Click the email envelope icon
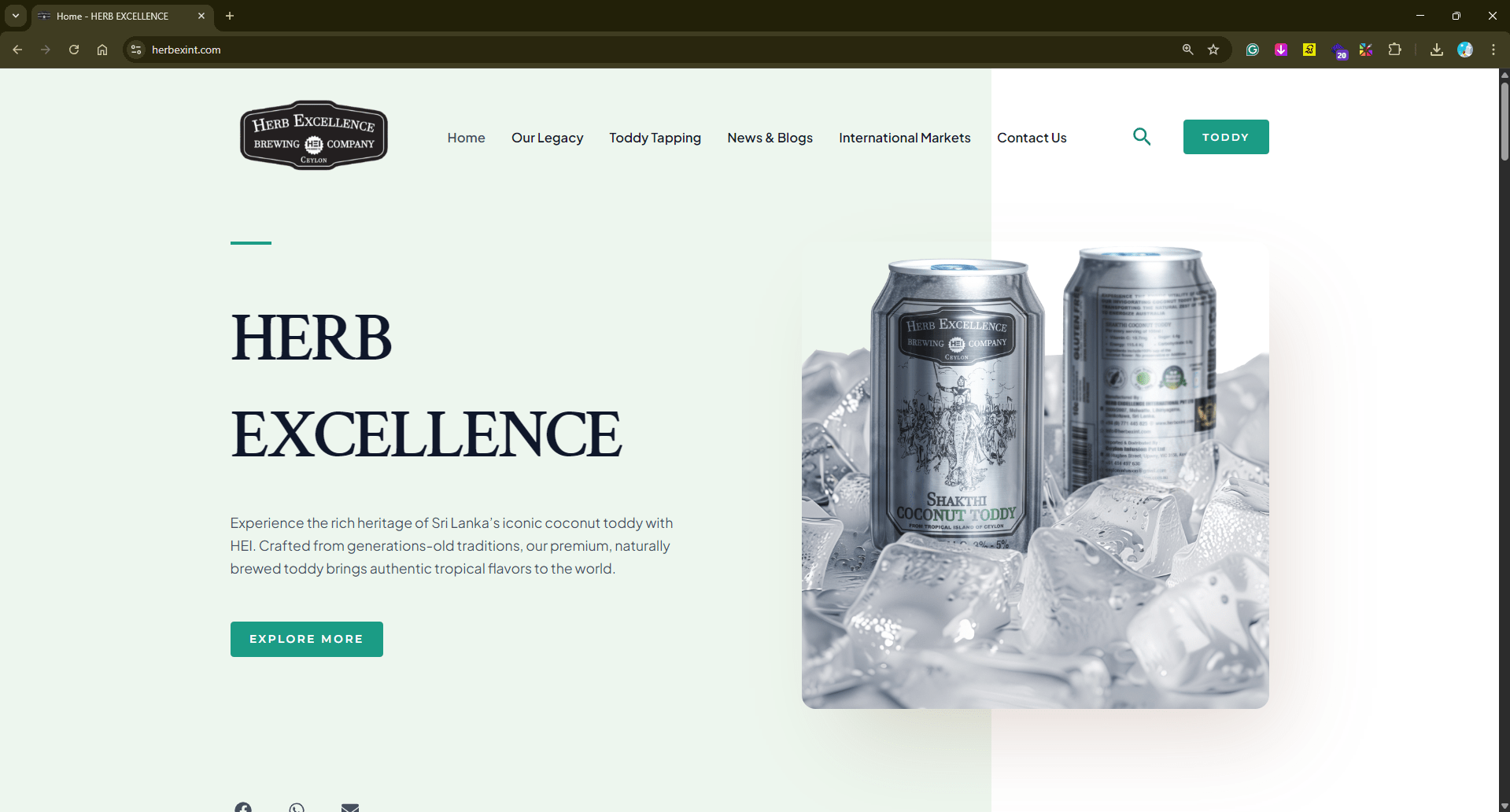 click(350, 807)
